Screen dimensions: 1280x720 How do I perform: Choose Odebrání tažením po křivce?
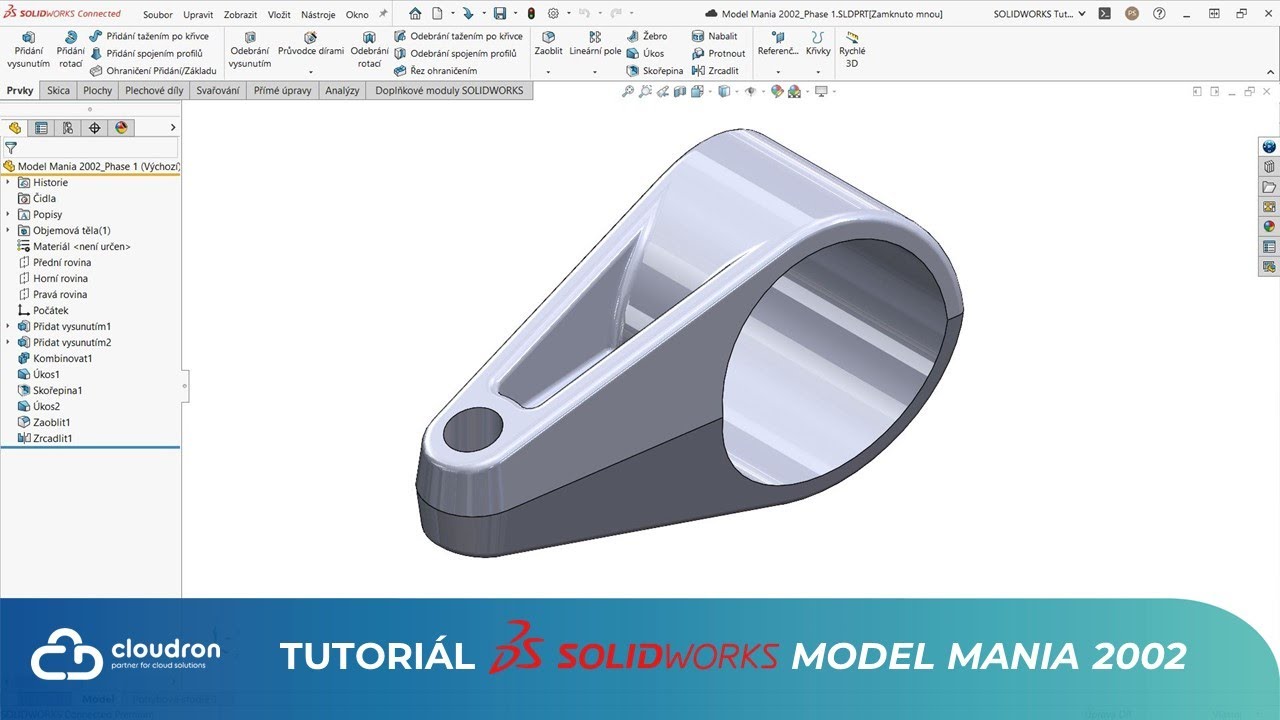point(458,36)
